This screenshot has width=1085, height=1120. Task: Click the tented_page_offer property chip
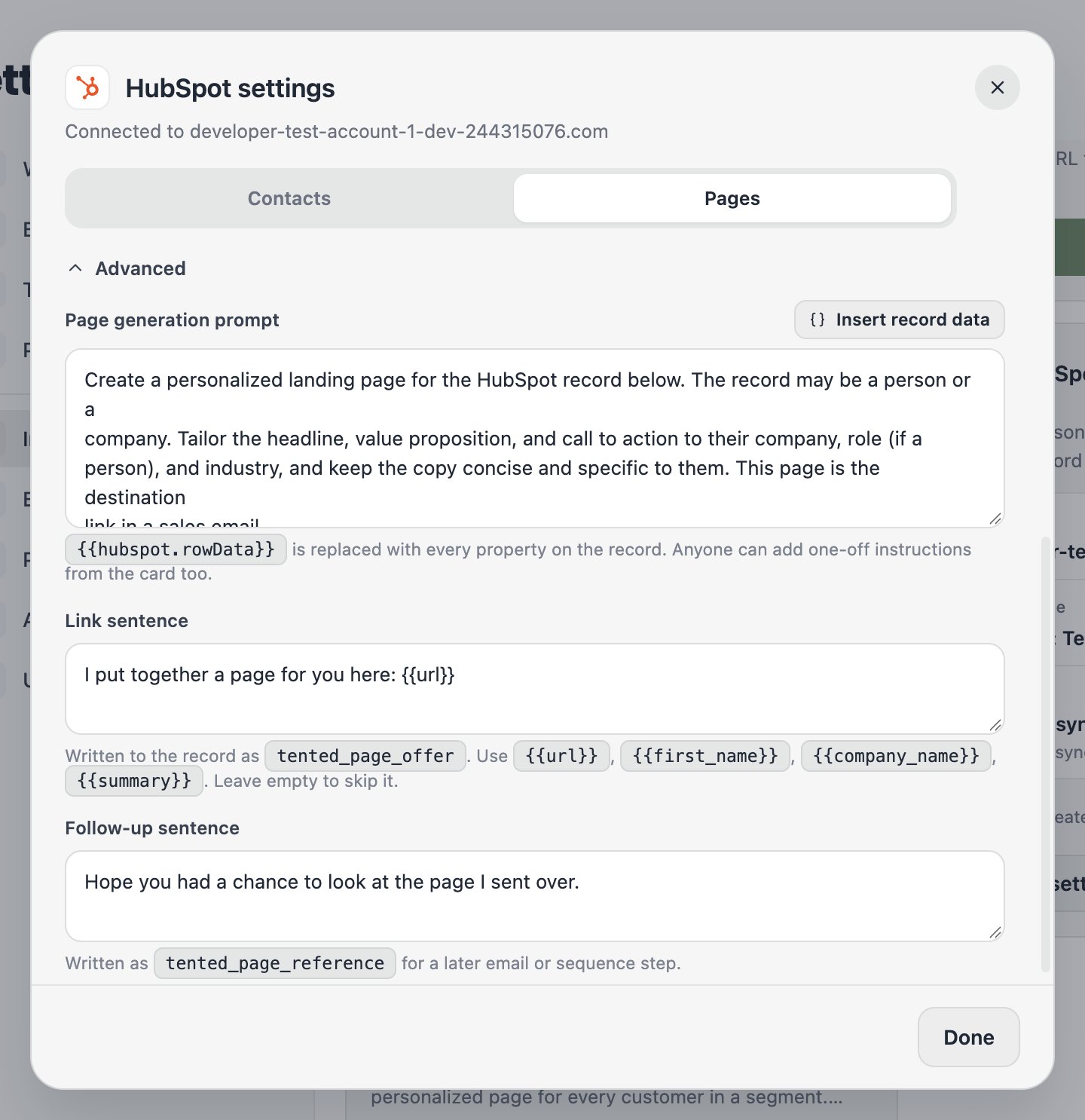365,756
